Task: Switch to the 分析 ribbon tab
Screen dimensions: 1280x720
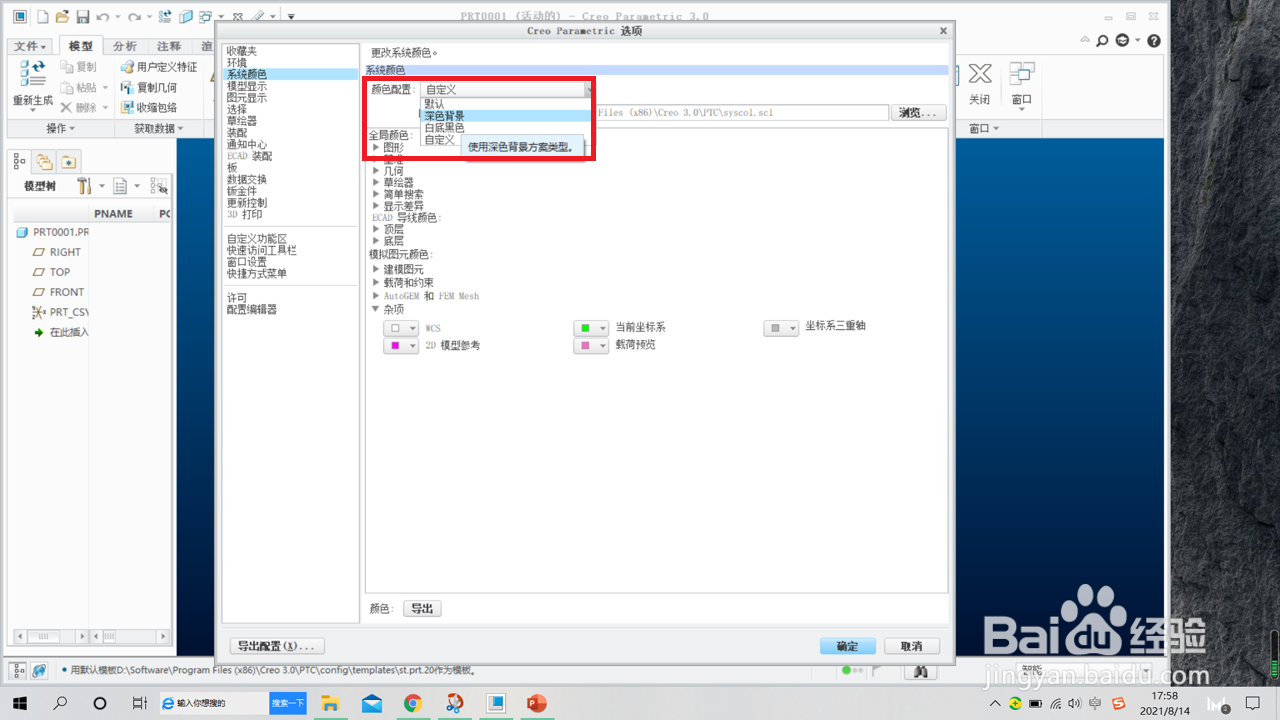Action: click(124, 46)
